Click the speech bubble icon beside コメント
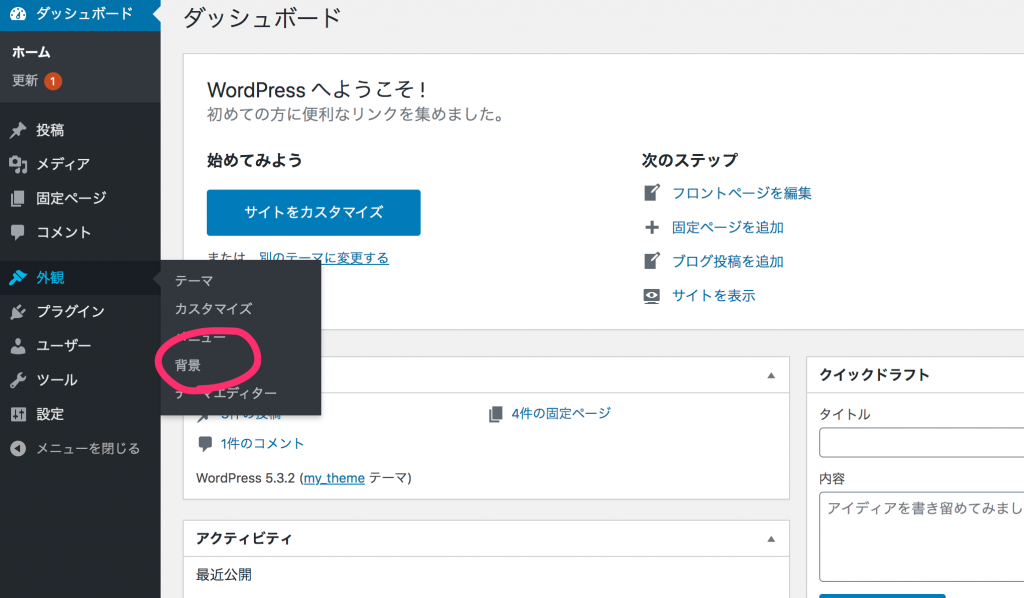This screenshot has height=598, width=1024. point(18,232)
